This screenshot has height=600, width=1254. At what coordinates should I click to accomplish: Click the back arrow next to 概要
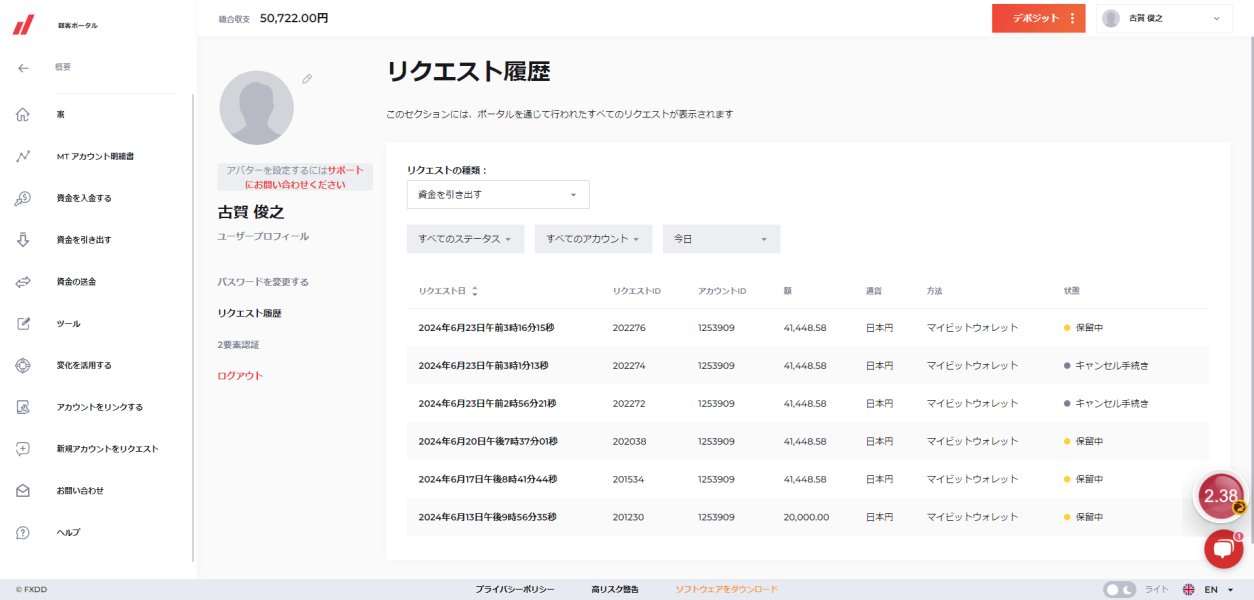click(23, 68)
